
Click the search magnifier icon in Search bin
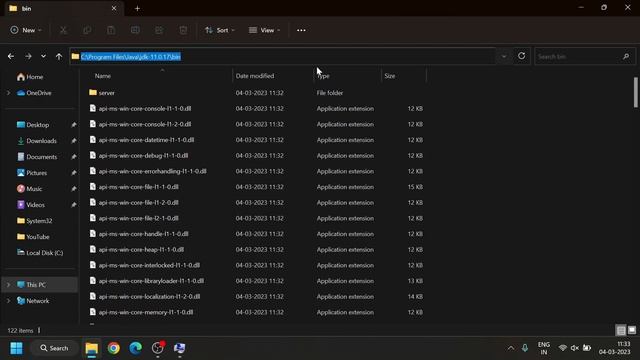tap(626, 56)
